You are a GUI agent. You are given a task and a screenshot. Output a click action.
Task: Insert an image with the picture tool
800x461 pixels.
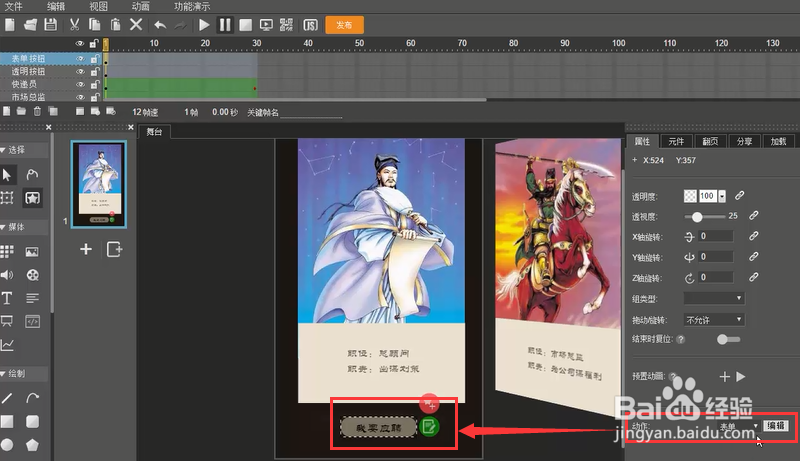[x=32, y=251]
